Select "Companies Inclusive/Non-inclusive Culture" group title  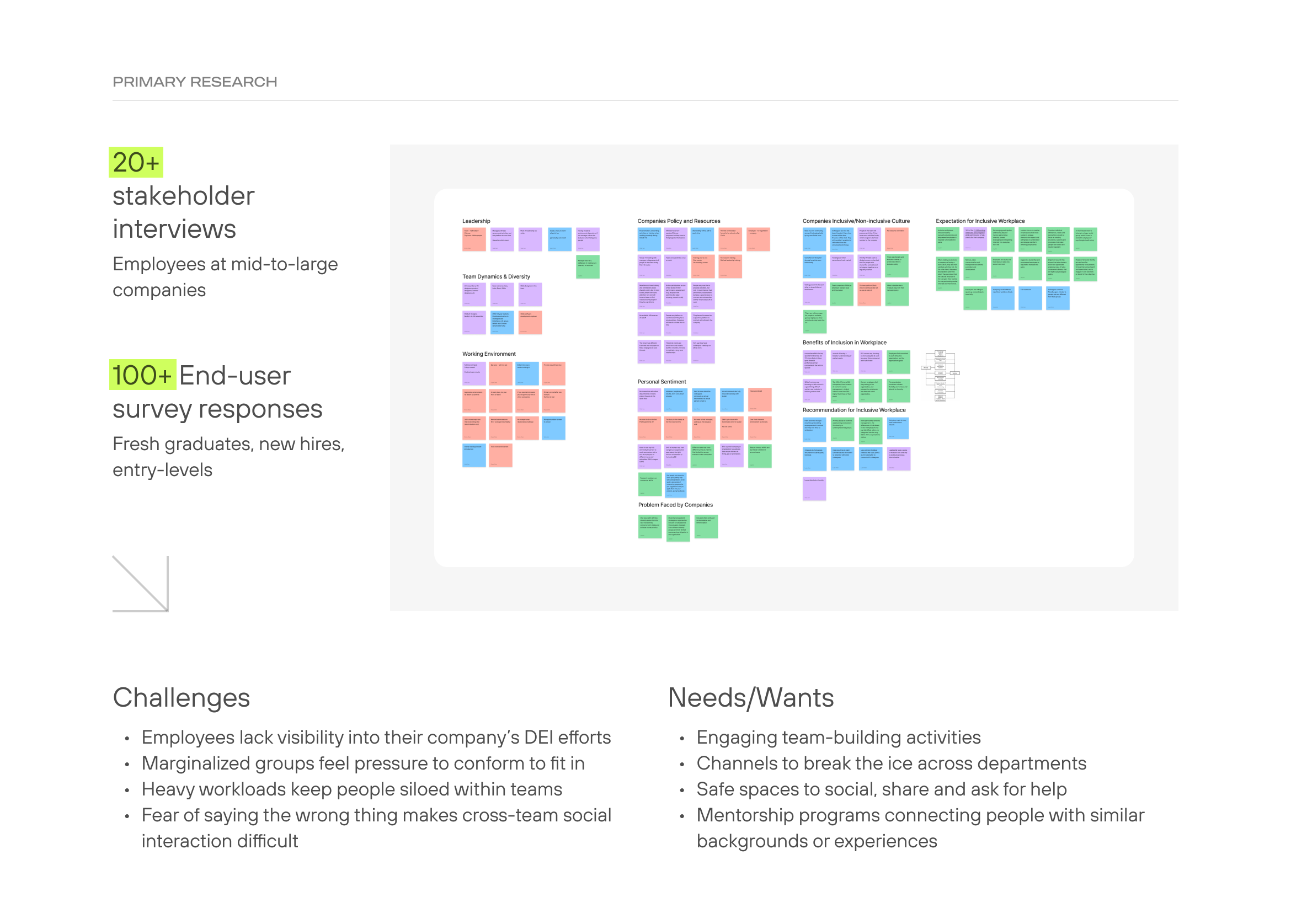[855, 221]
